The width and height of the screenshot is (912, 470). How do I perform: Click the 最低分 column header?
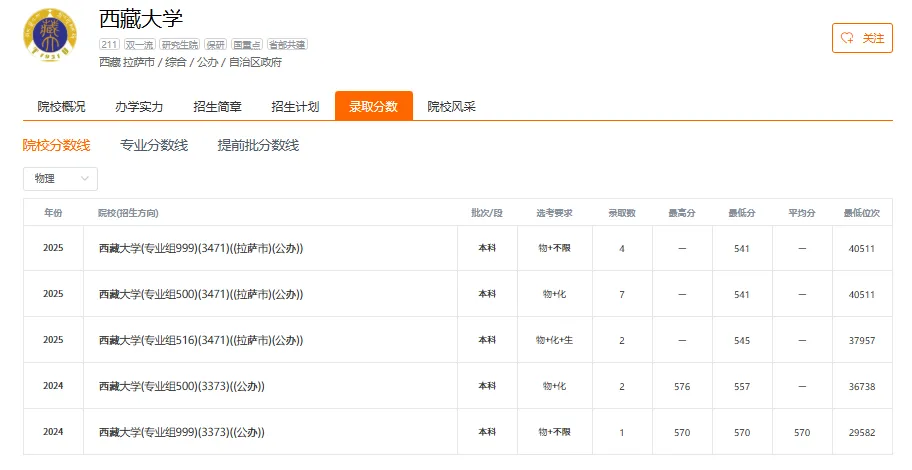pyautogui.click(x=742, y=213)
